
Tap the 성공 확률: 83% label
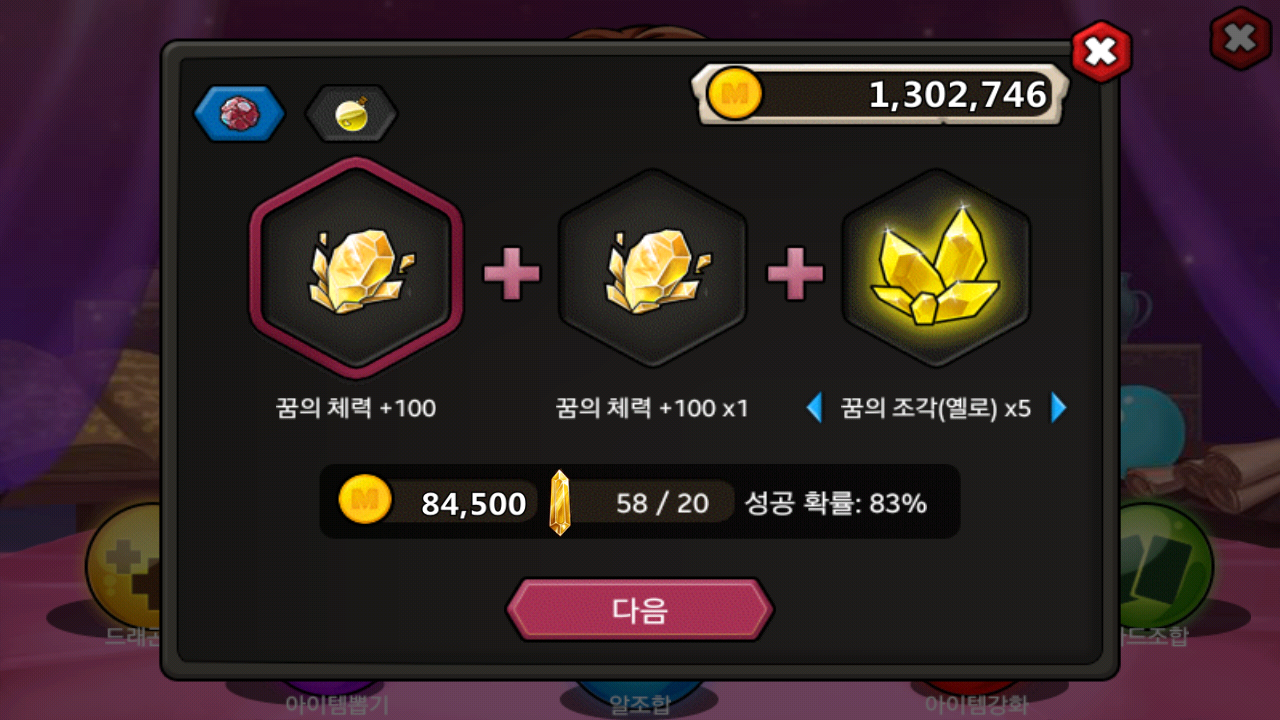pyautogui.click(x=836, y=503)
